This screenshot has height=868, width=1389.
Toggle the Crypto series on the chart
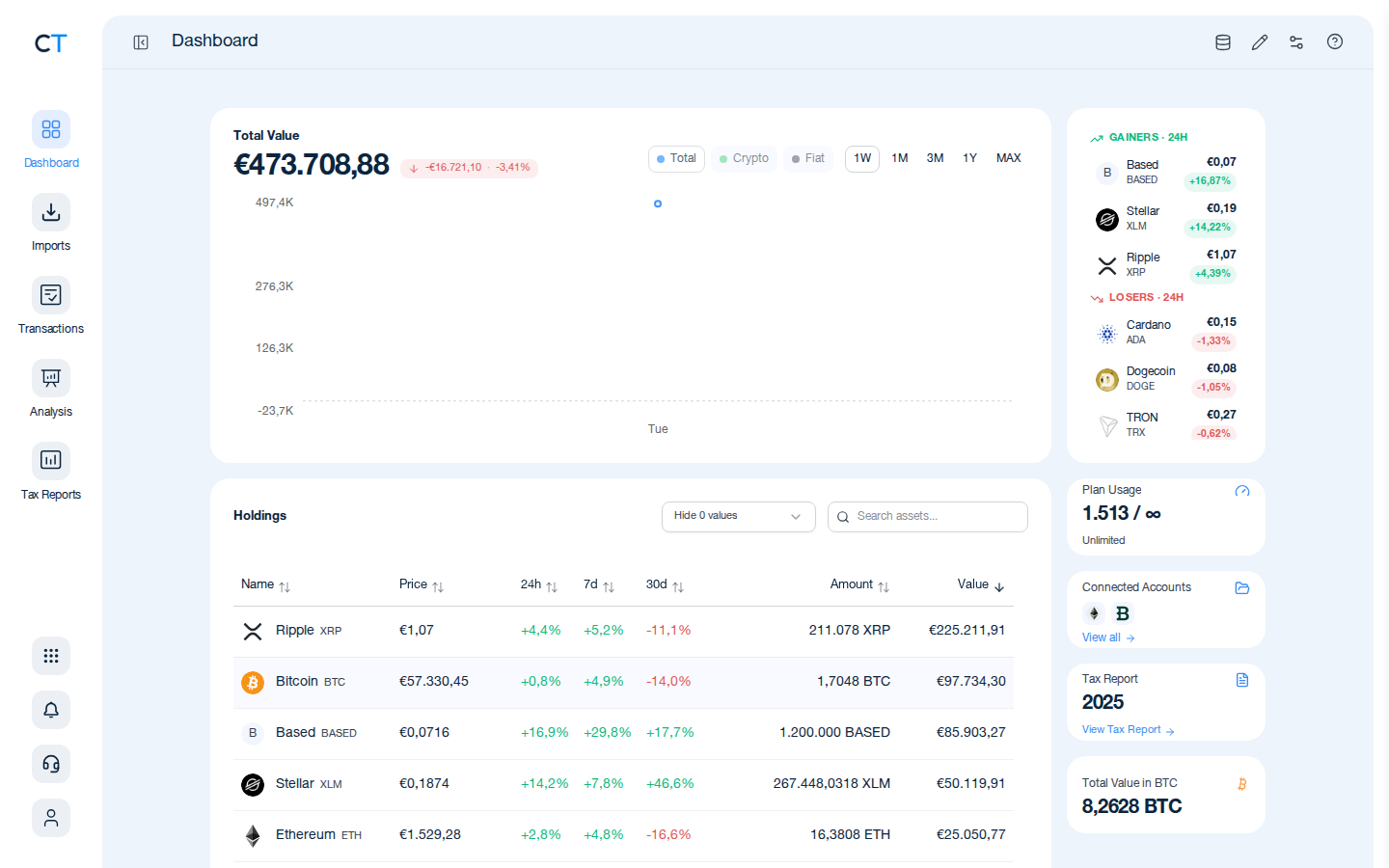[744, 159]
